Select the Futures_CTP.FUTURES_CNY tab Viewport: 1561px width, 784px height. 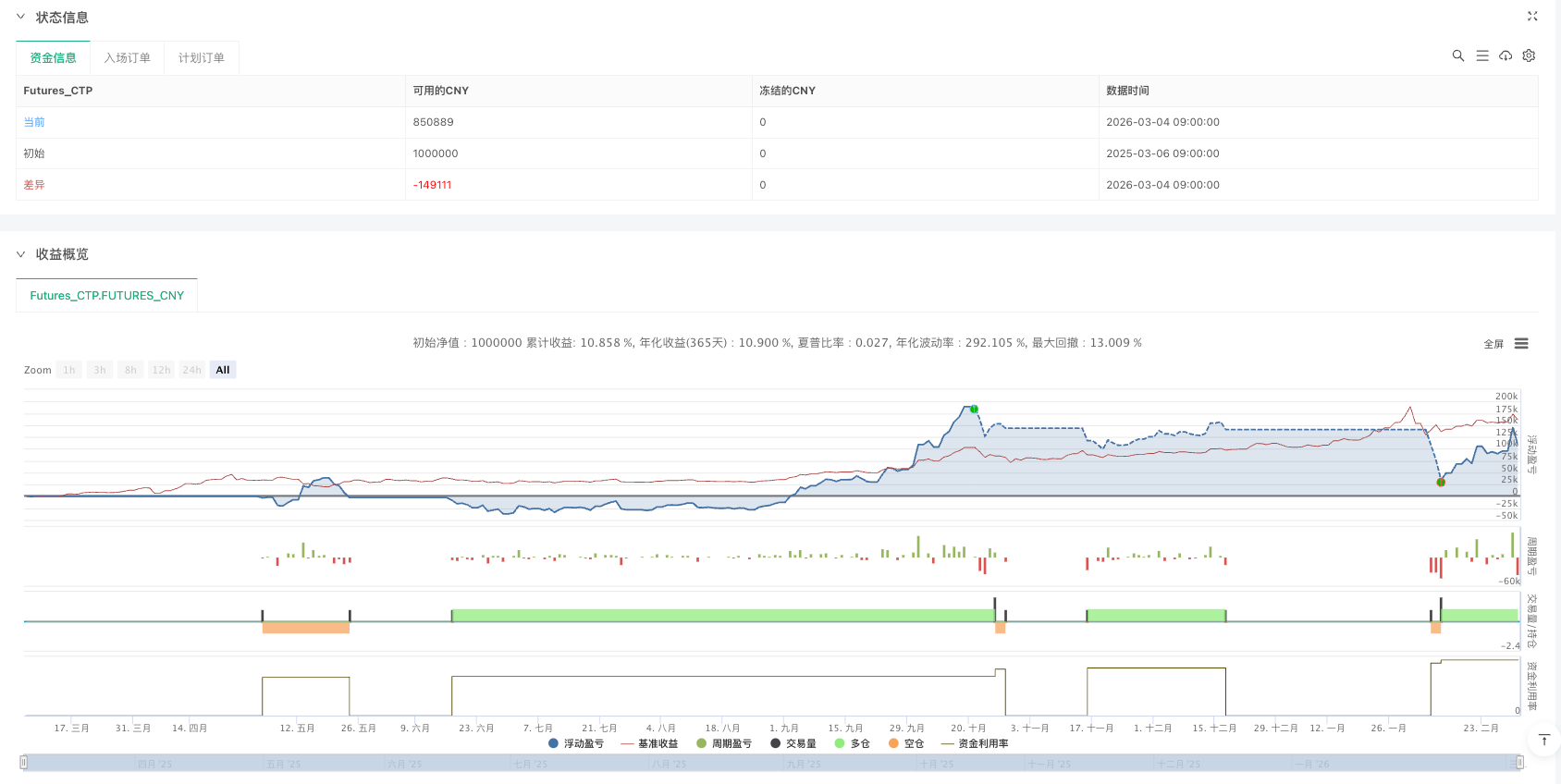[106, 296]
